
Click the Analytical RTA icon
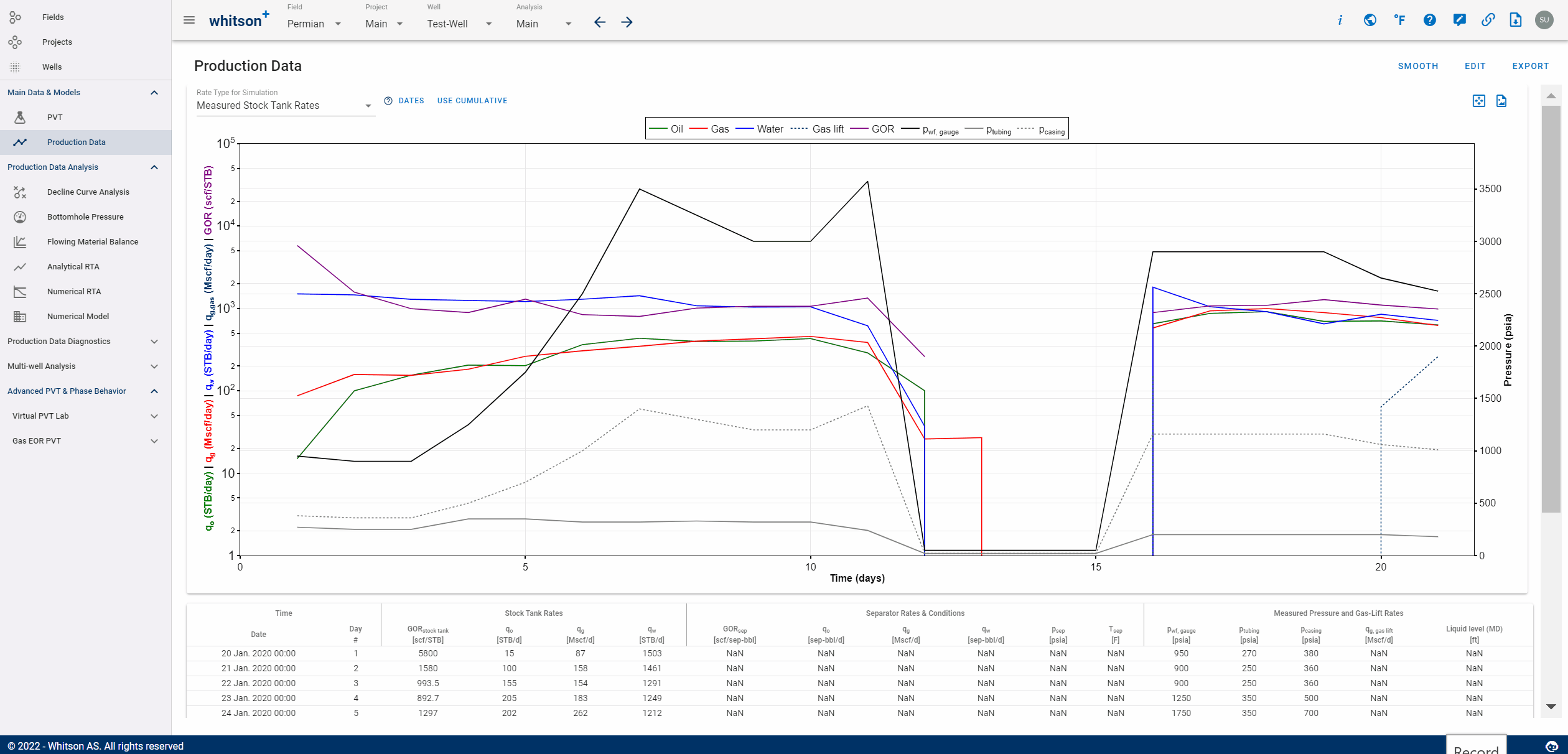click(20, 266)
